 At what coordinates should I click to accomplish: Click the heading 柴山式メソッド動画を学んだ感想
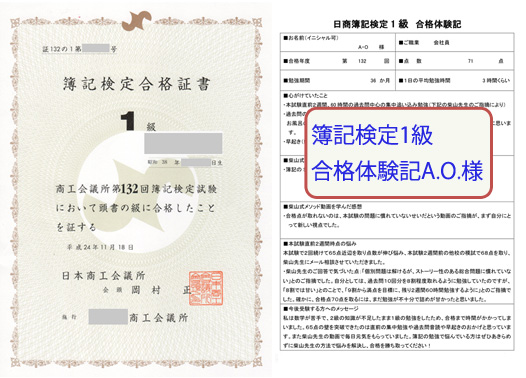click(322, 207)
